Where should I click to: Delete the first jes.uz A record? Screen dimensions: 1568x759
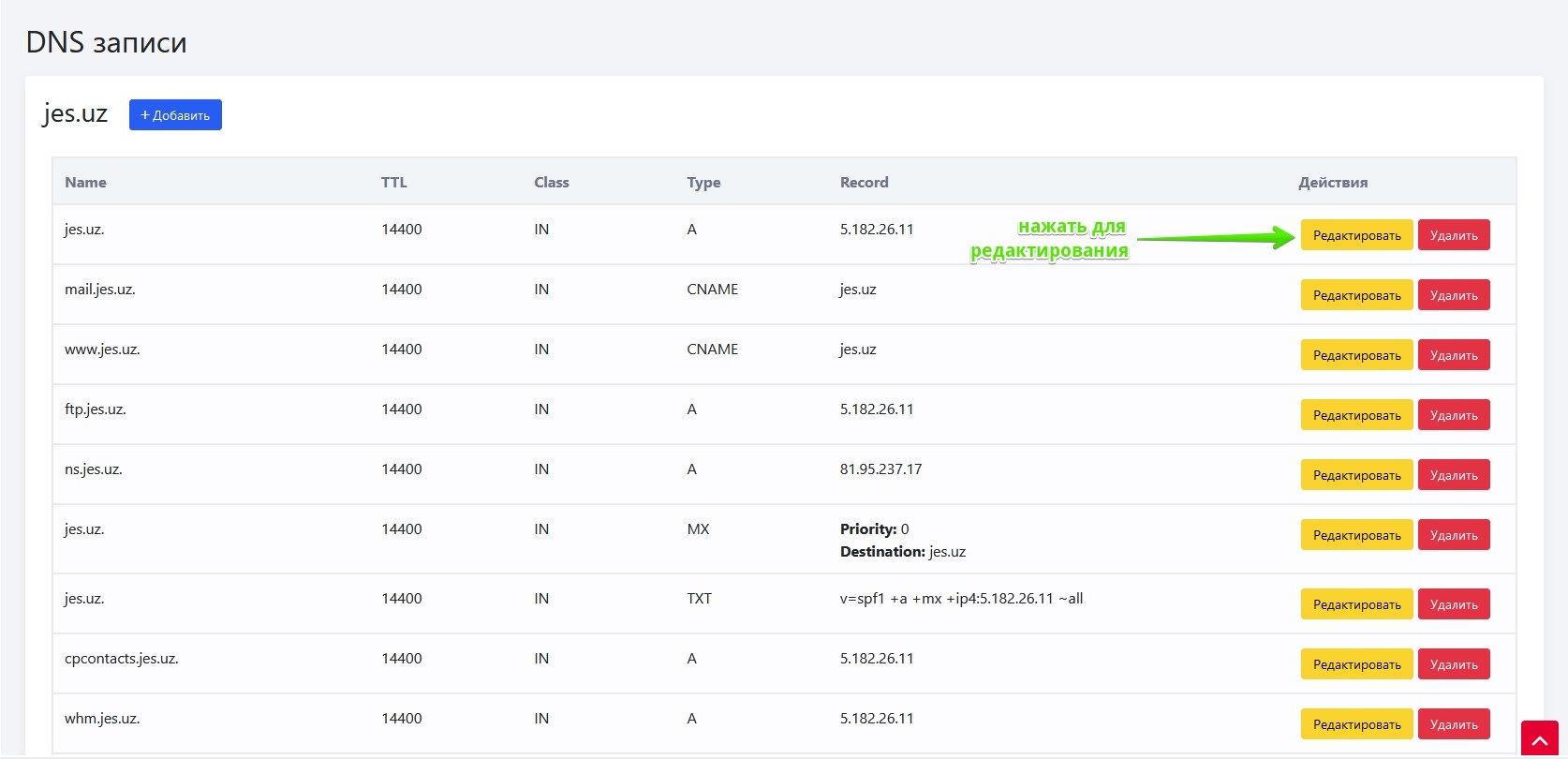1453,235
